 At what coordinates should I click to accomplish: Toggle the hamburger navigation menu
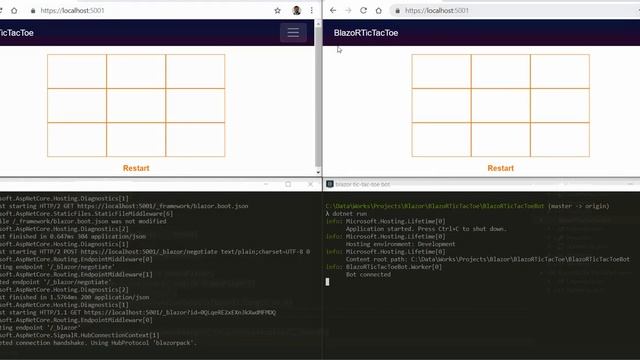(293, 33)
